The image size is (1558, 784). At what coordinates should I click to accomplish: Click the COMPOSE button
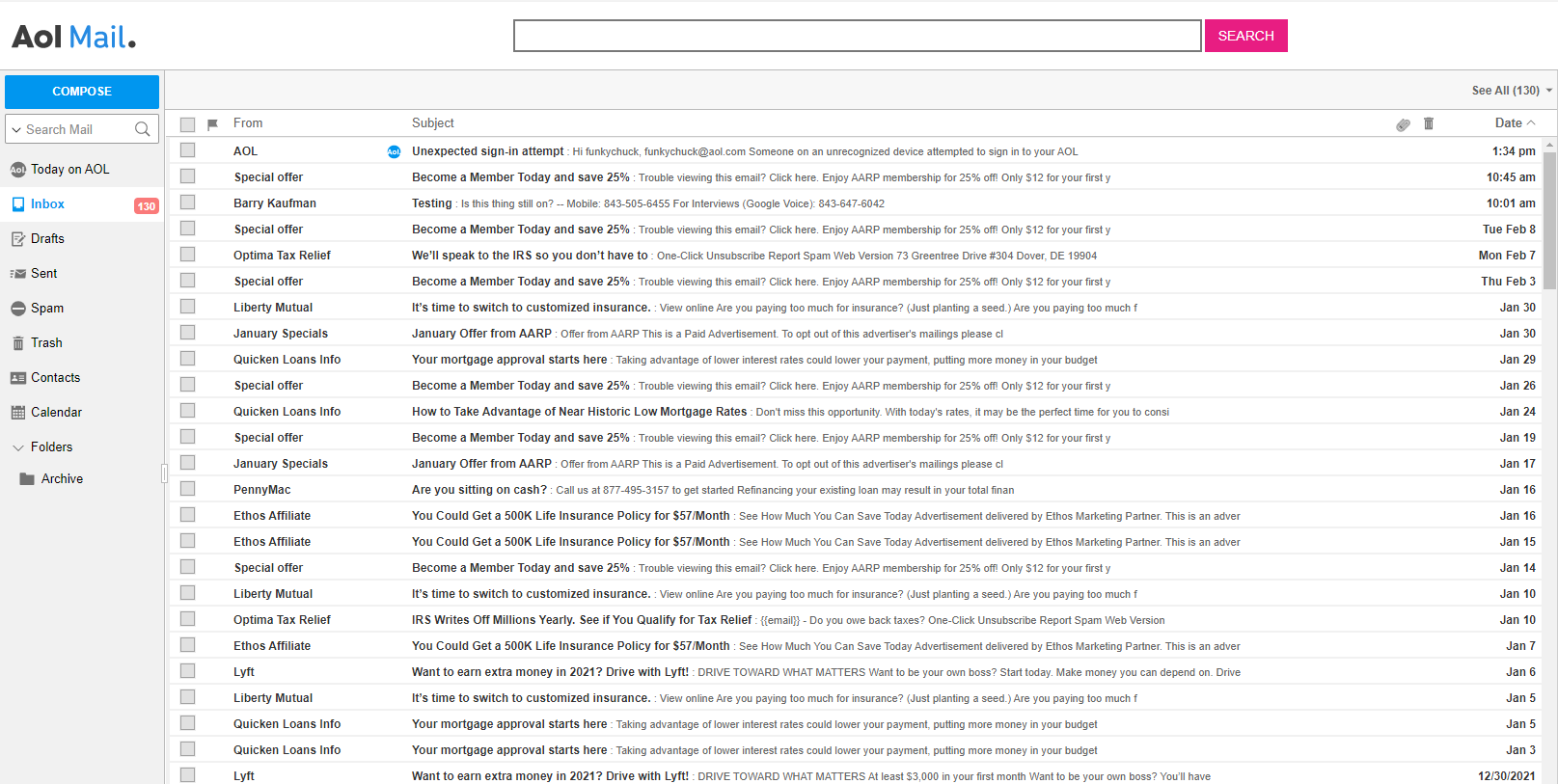pos(82,92)
